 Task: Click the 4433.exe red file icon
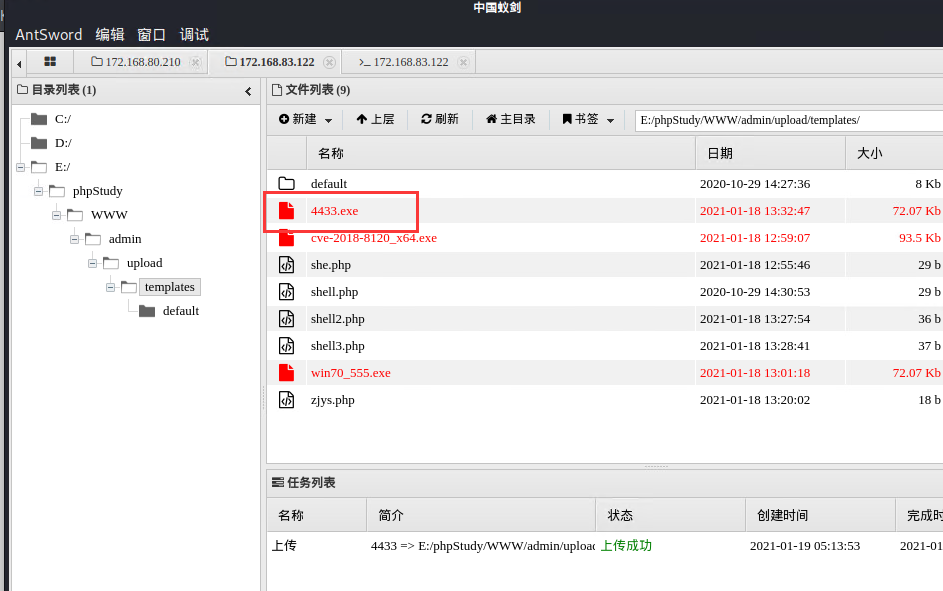[287, 211]
